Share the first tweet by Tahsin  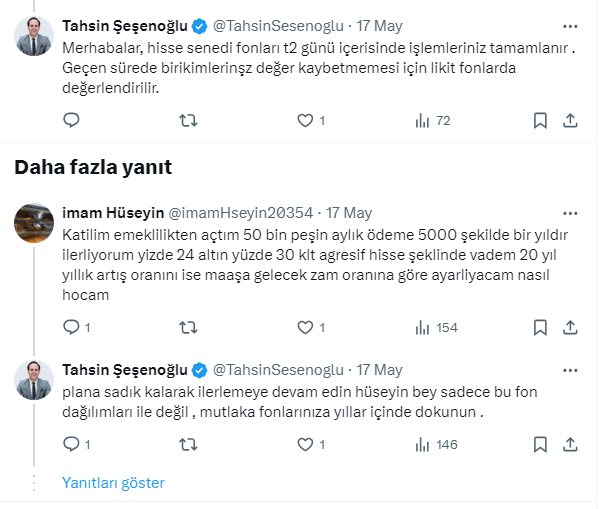click(x=570, y=121)
